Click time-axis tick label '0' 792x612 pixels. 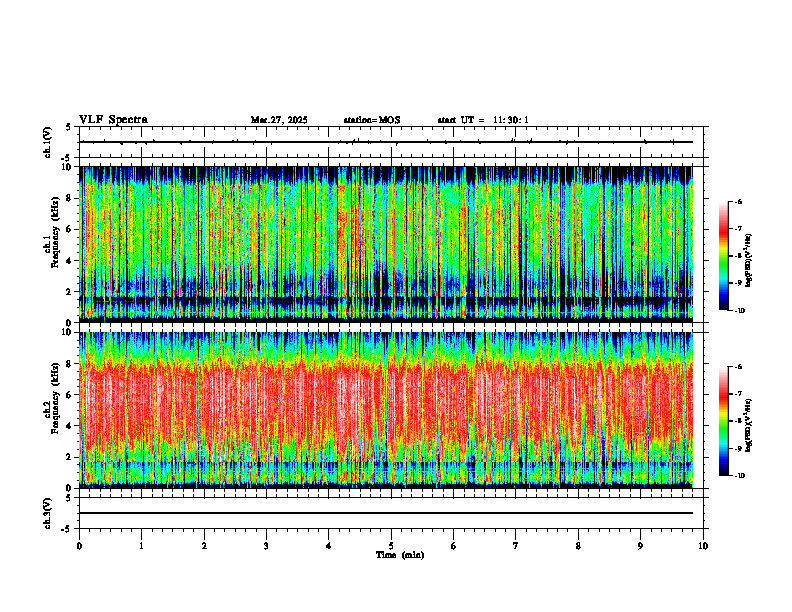[x=79, y=546]
